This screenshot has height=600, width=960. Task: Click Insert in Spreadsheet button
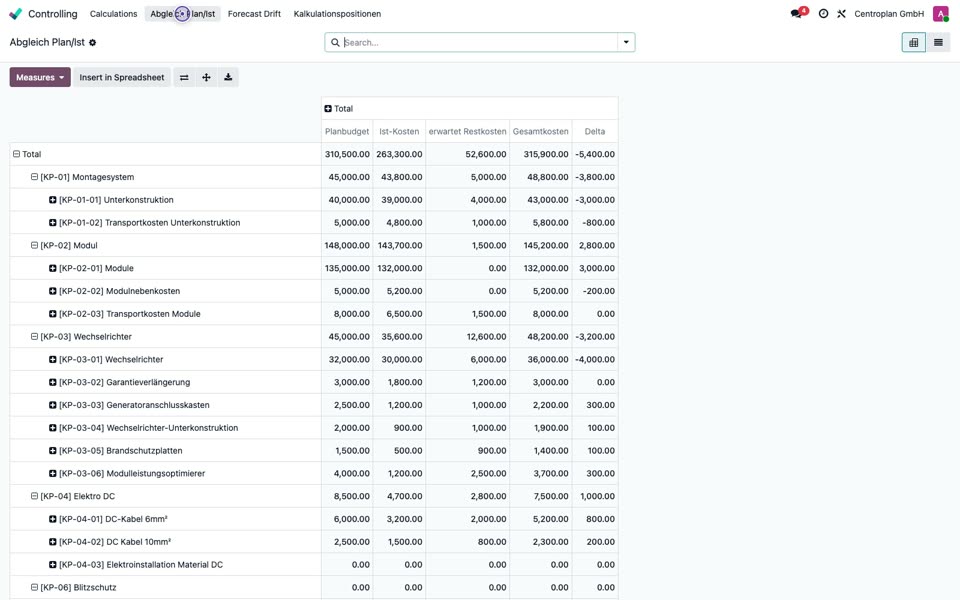pyautogui.click(x=122, y=77)
